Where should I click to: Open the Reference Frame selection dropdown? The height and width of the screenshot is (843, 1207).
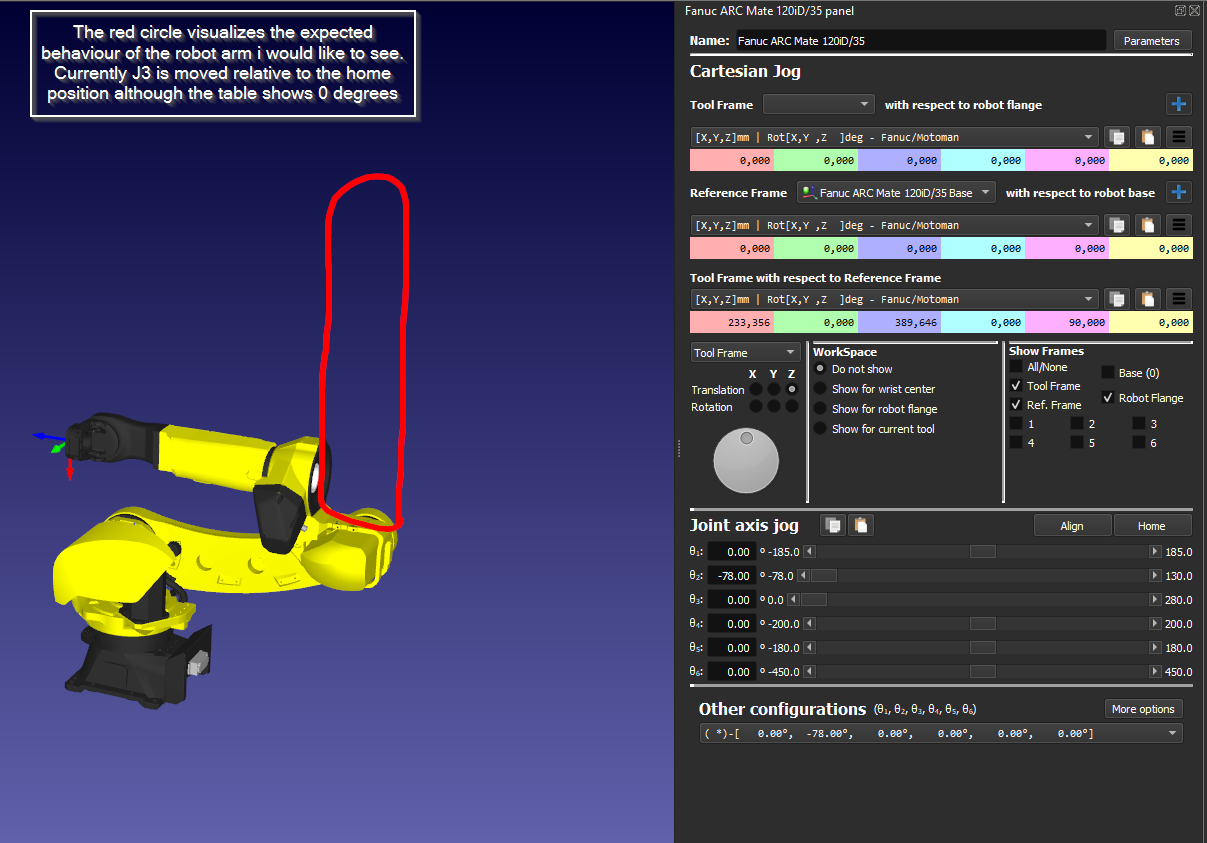[896, 192]
